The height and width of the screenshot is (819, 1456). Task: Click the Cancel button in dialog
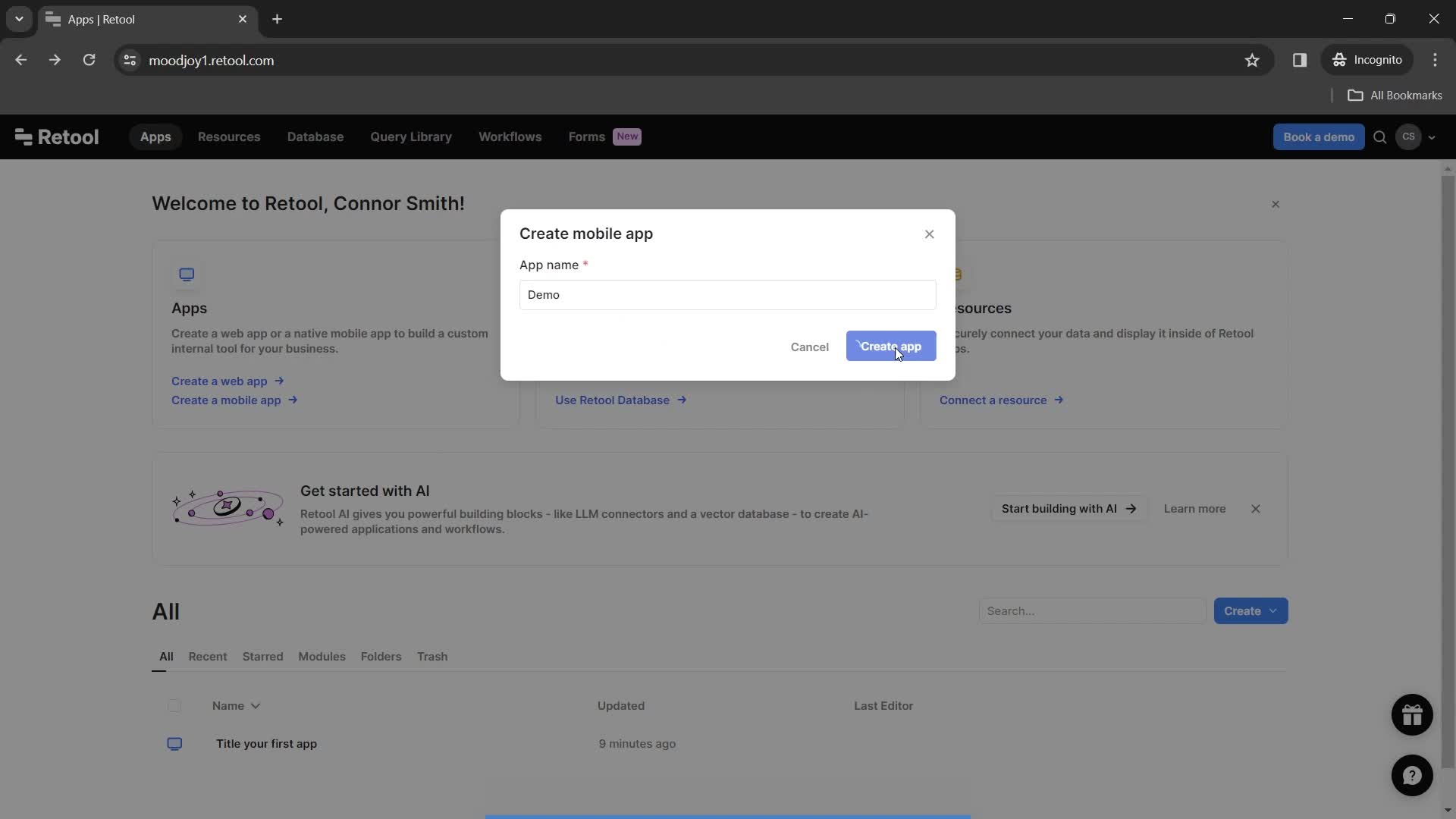pos(809,347)
